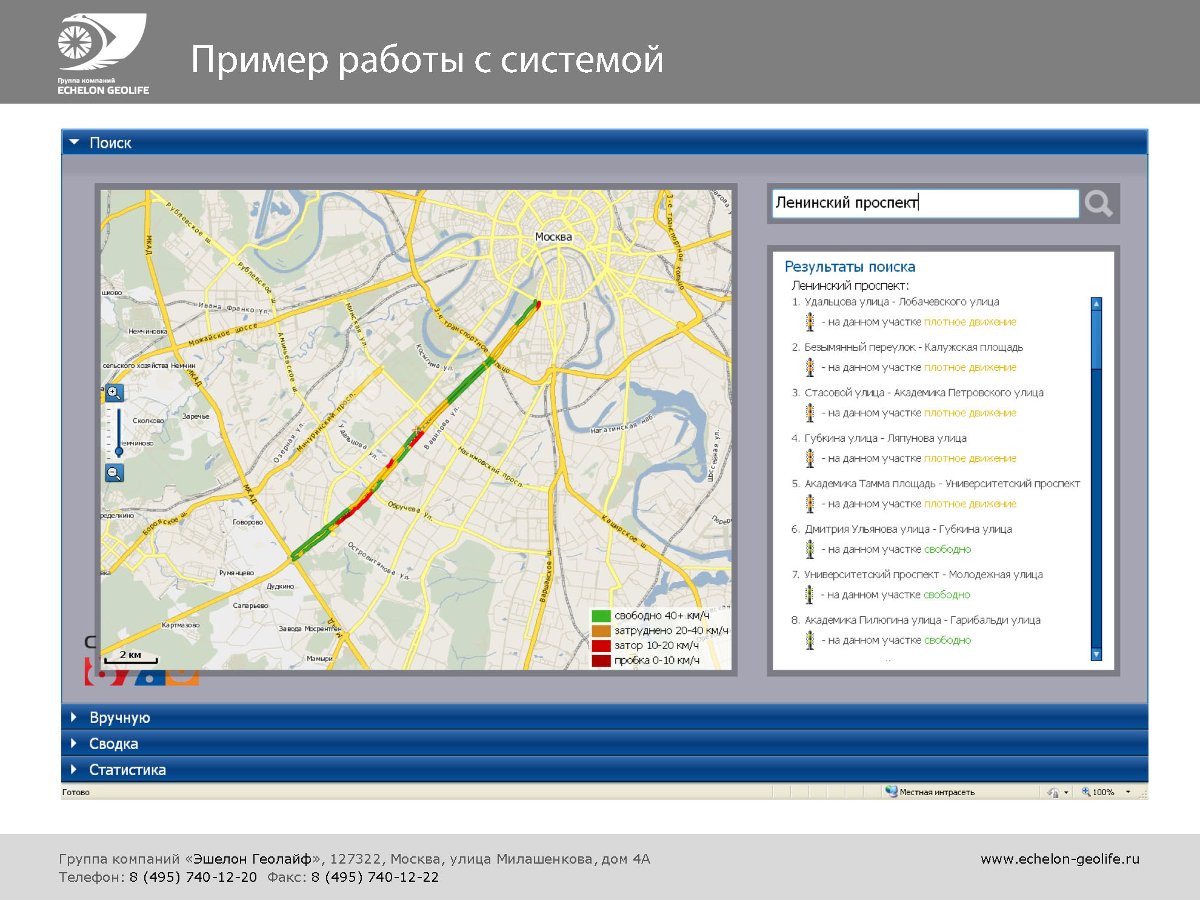Screen dimensions: 1200x900
Task: Click the Местная интрасеть network icon
Action: [890, 792]
